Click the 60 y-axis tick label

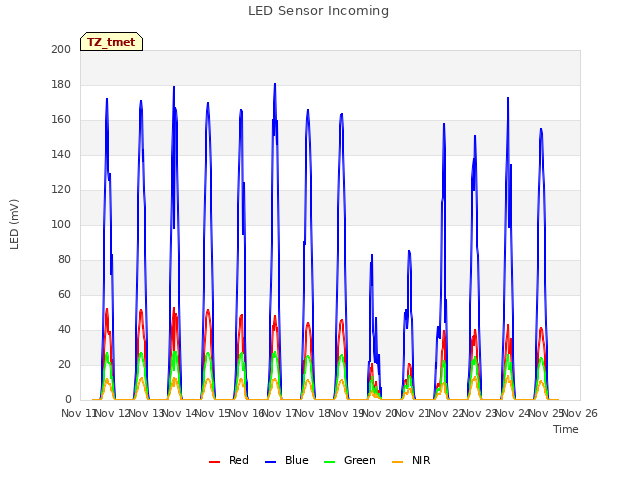[64, 294]
